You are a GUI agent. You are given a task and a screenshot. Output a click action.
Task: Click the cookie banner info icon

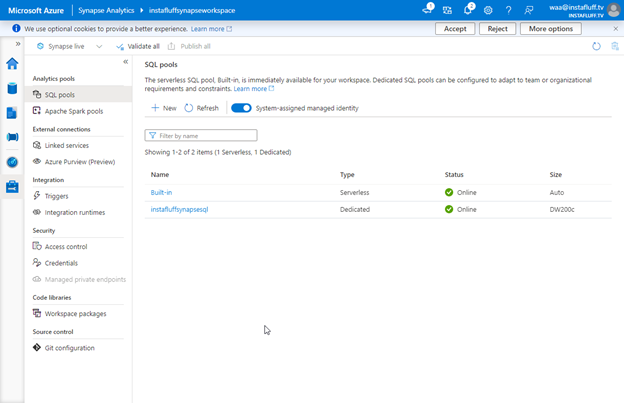click(x=16, y=29)
